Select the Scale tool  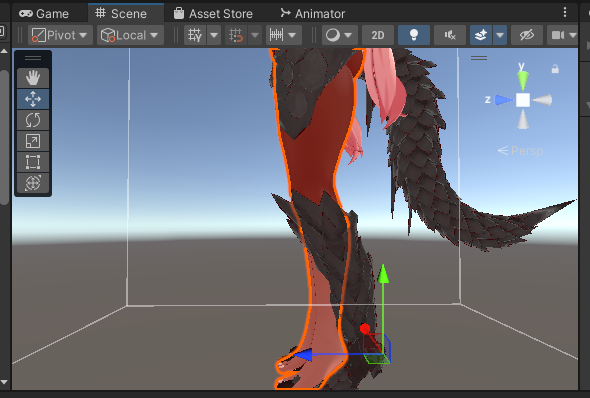coord(33,141)
